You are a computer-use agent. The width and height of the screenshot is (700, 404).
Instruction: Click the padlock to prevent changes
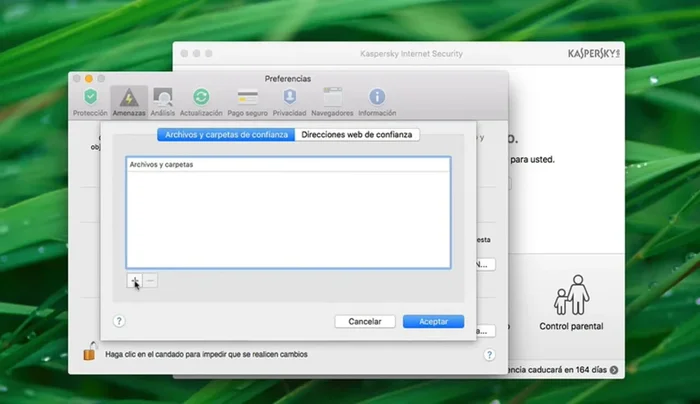click(90, 352)
